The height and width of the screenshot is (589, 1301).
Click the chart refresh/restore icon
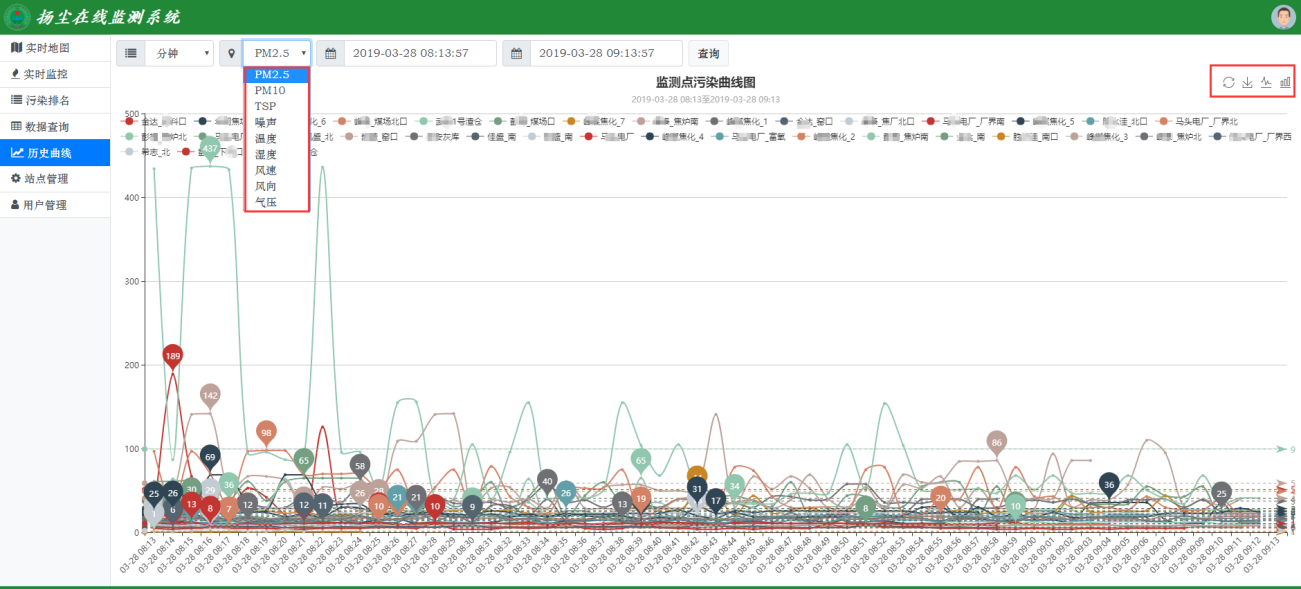click(x=1228, y=82)
